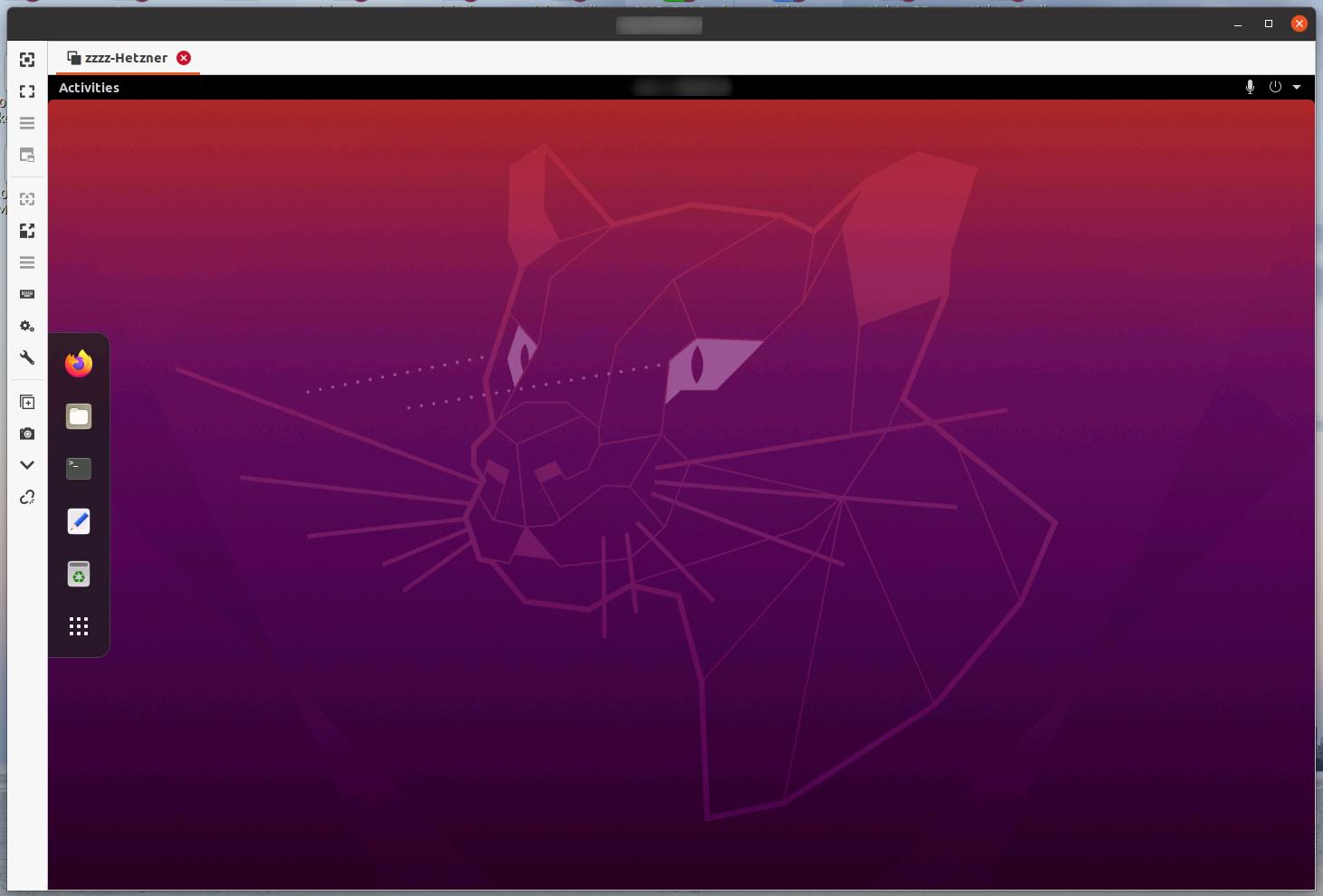Open connection preferences gears icon
Screen dimensions: 1323x896
tap(27, 326)
